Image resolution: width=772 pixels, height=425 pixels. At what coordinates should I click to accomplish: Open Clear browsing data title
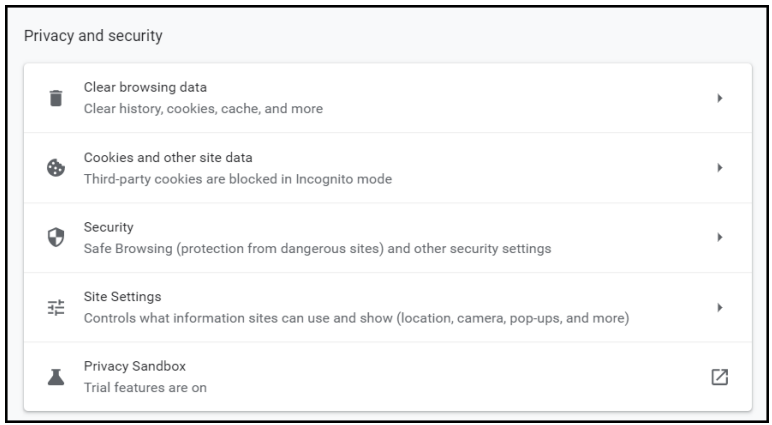coord(145,88)
